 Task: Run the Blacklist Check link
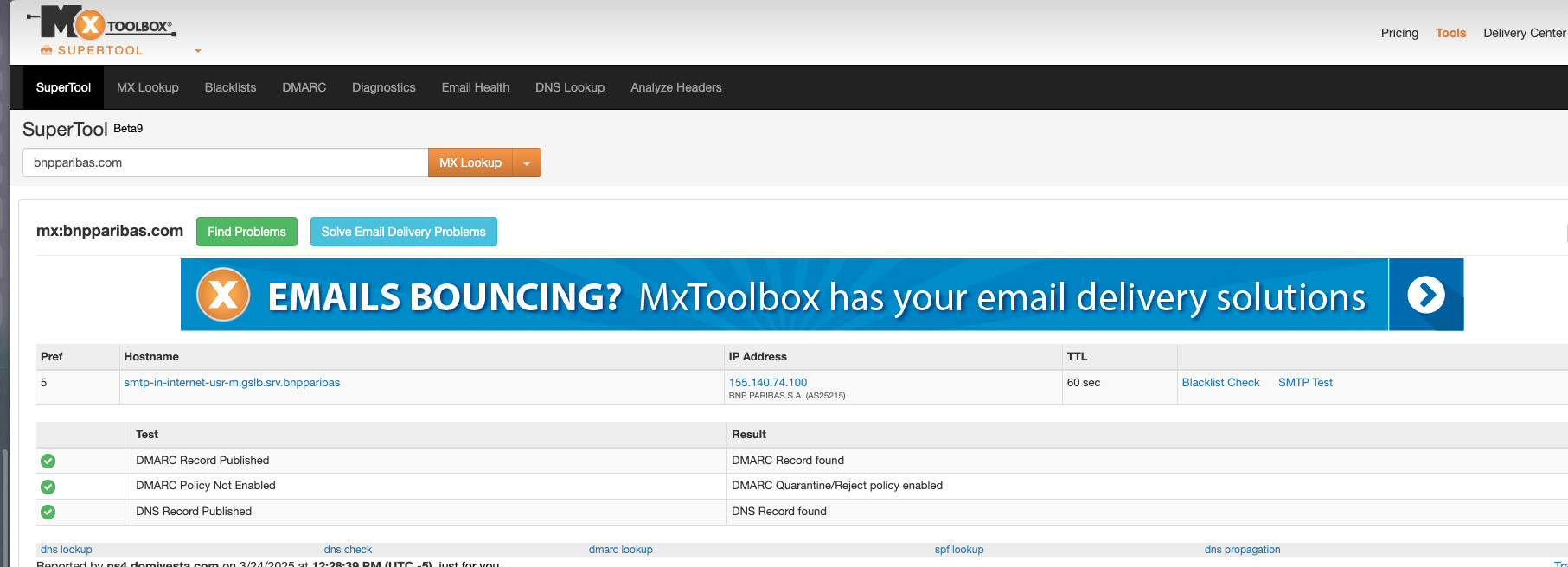coord(1221,383)
